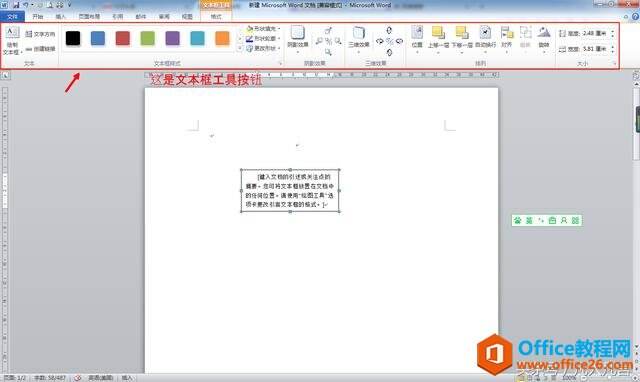Click Undo in Quick Access toolbar
Viewport: 640px width, 382px height.
click(26, 5)
